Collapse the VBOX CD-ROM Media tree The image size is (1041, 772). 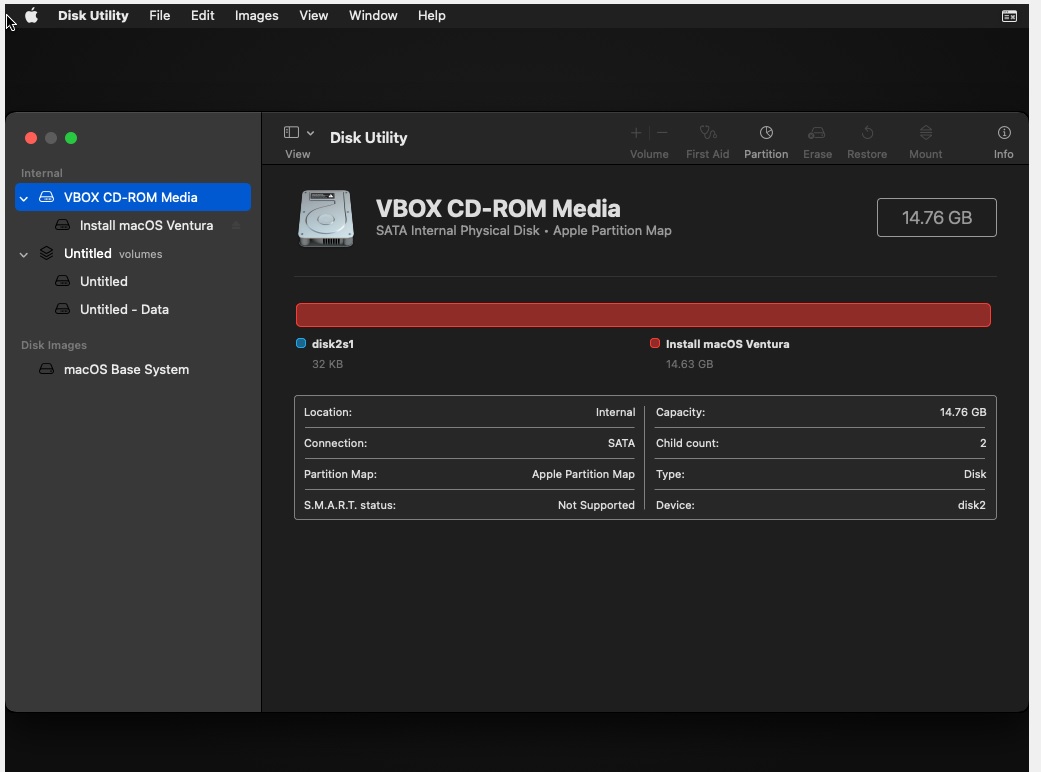pyautogui.click(x=24, y=198)
